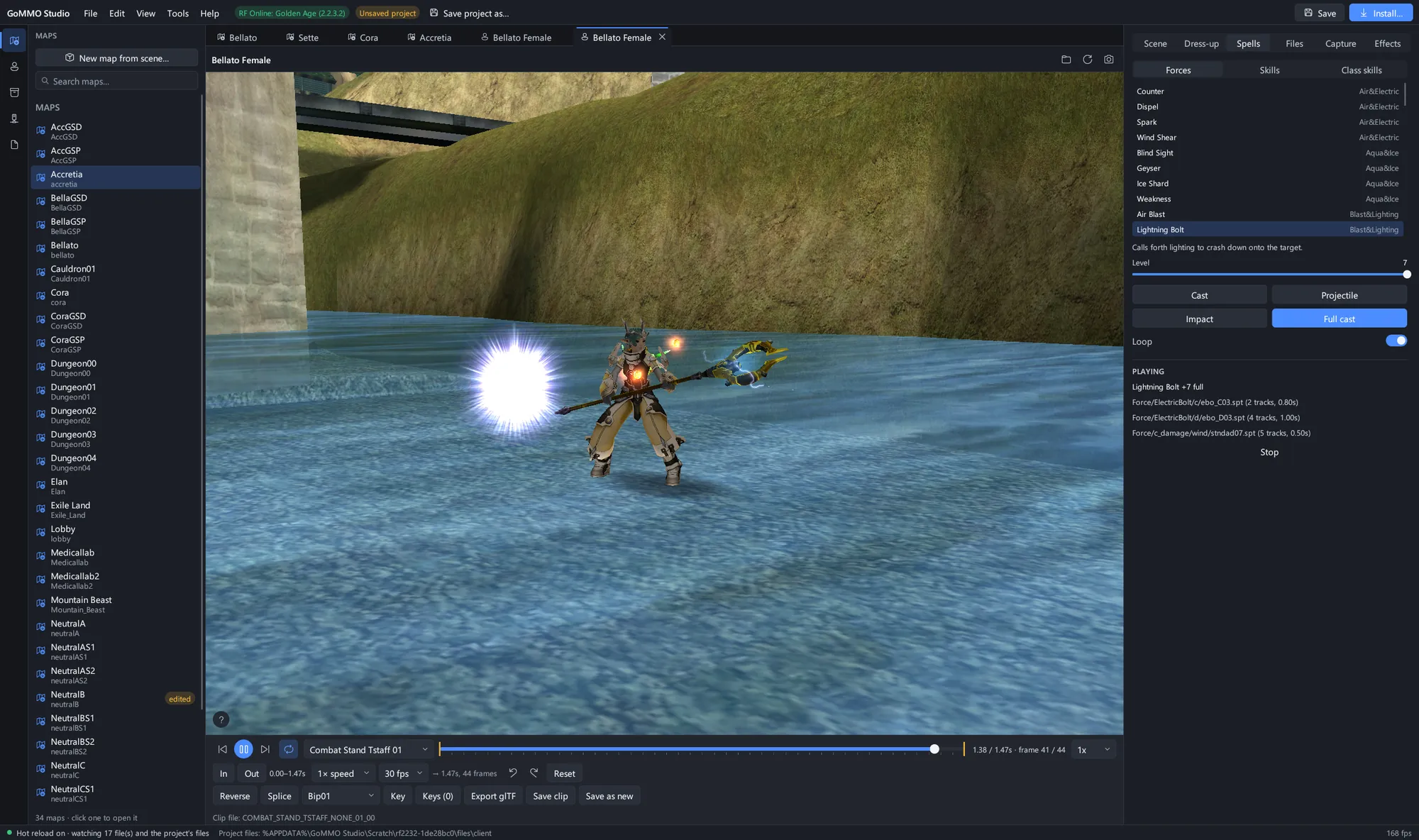Stop the playing spell

point(1269,452)
